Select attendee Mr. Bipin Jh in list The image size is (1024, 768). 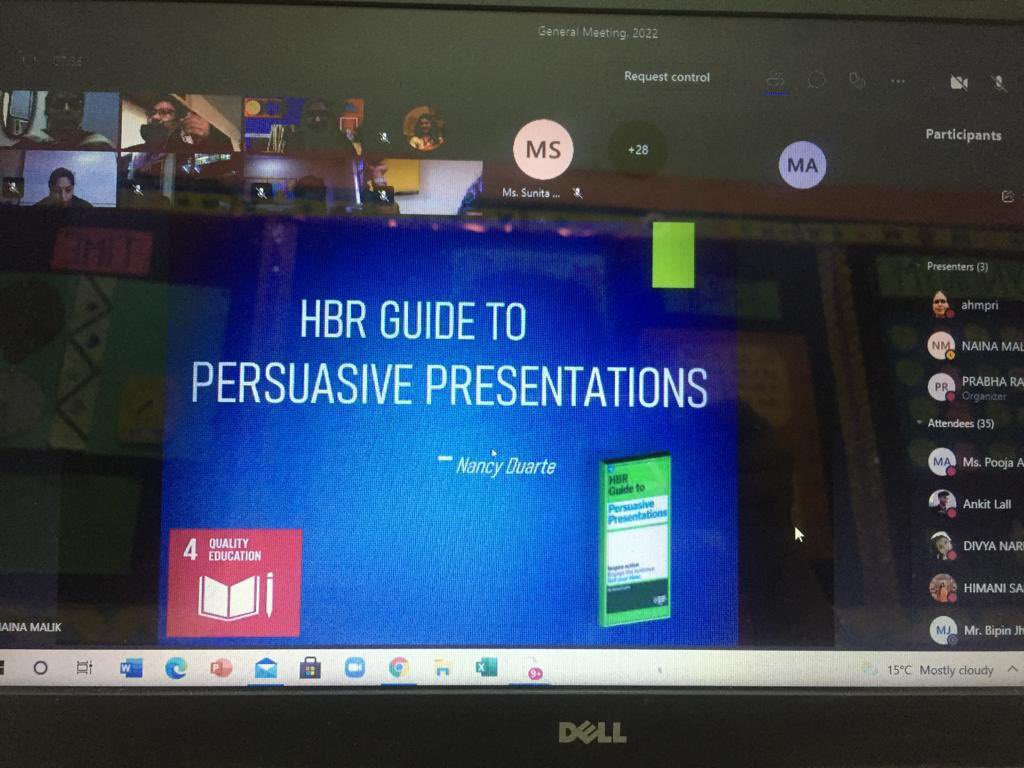[x=974, y=630]
